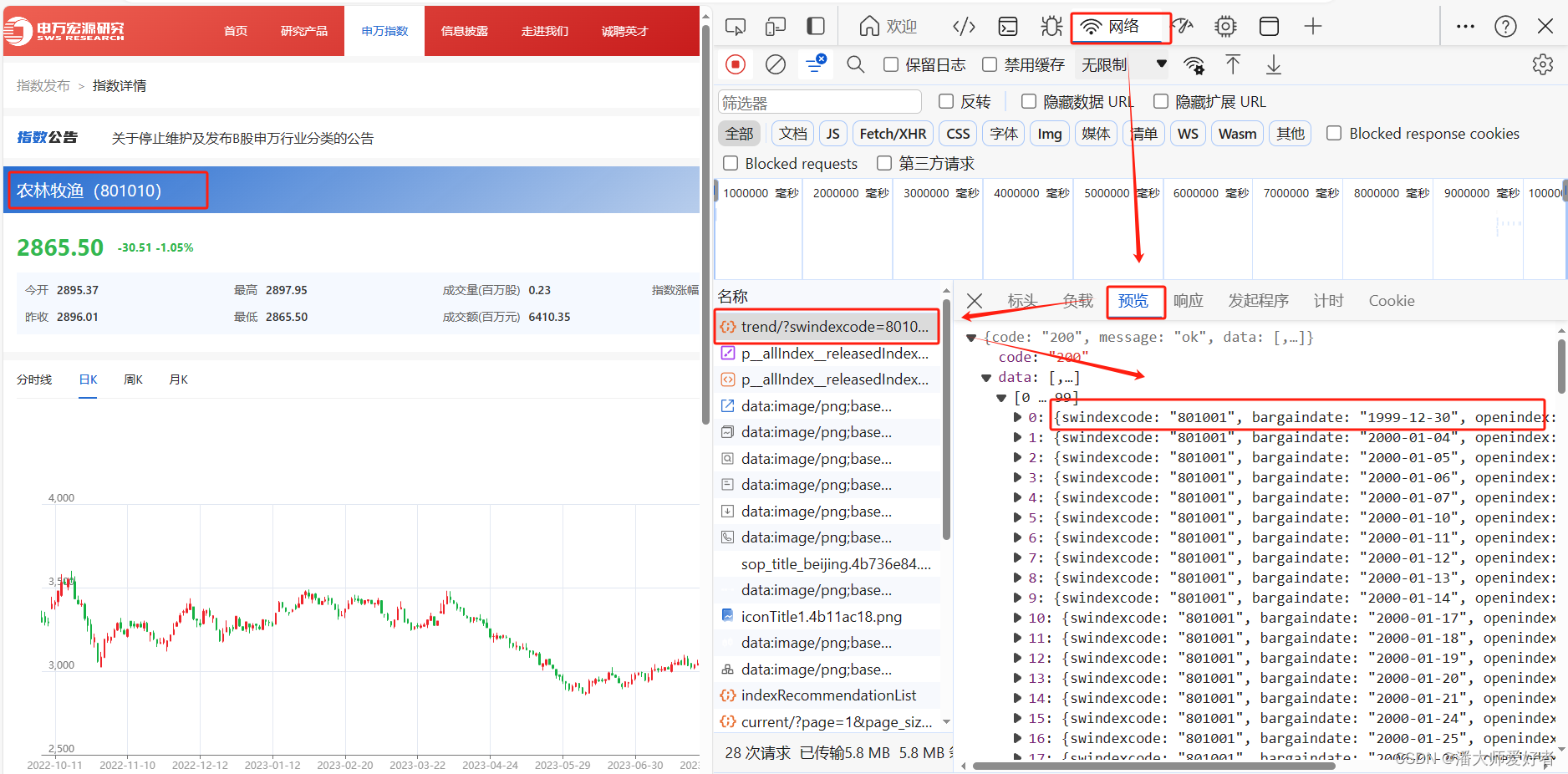The width and height of the screenshot is (1568, 774).
Task: Expand data item 10 dated 2000-01-17
Action: (x=1017, y=618)
